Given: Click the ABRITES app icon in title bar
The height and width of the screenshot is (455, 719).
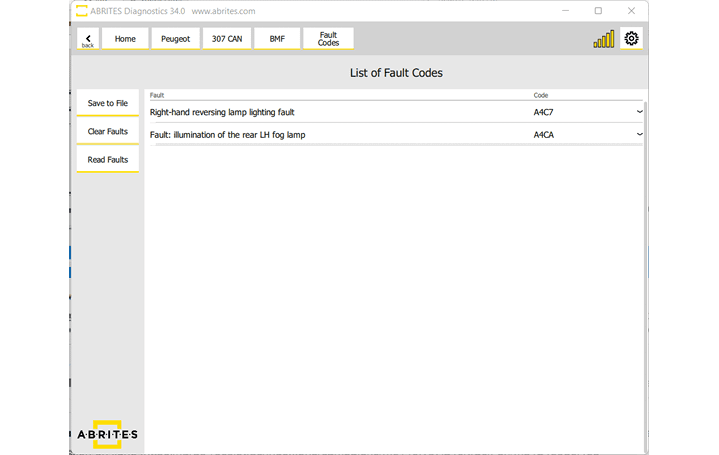Looking at the screenshot, I should pos(79,11).
